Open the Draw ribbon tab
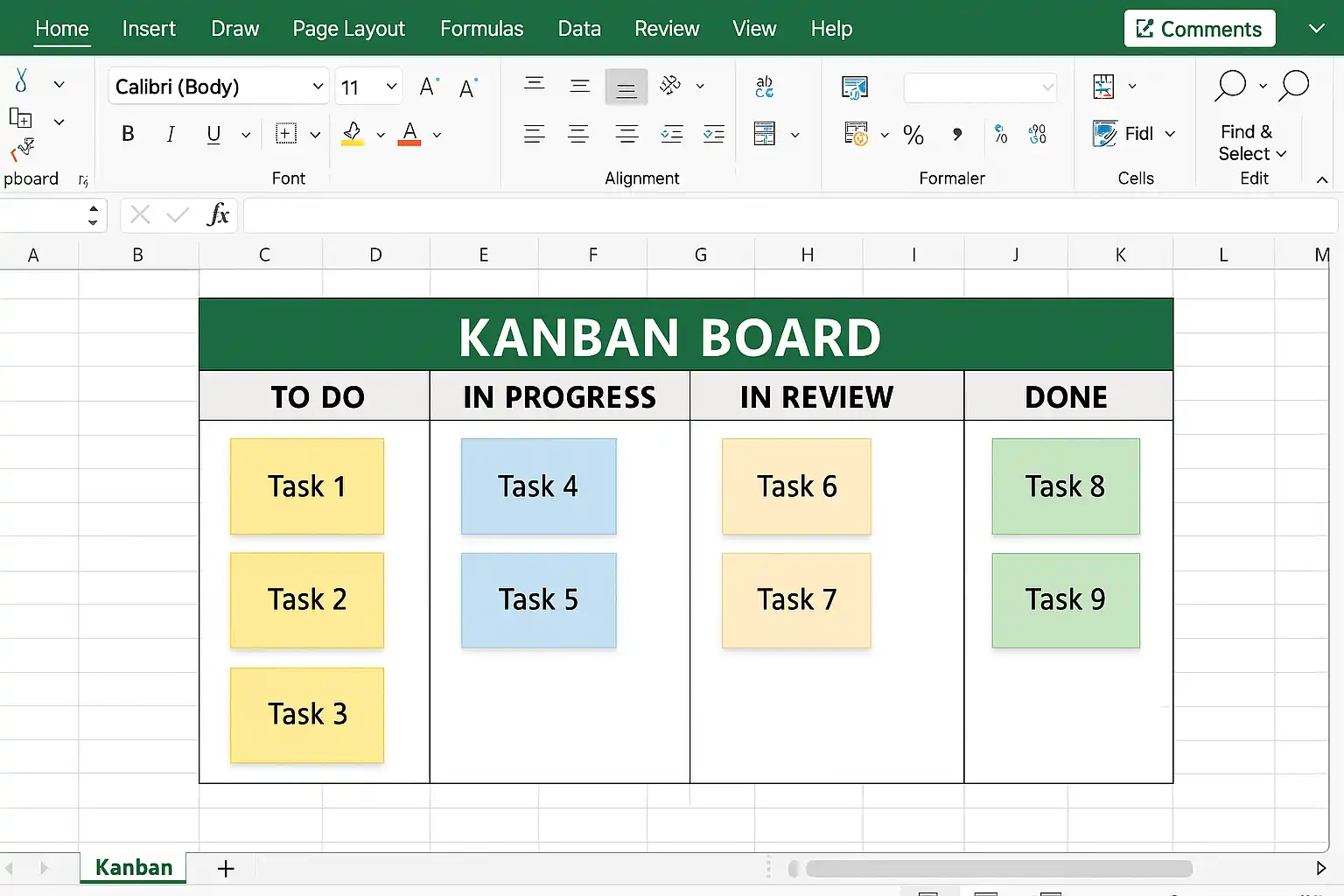Viewport: 1344px width, 896px height. [235, 29]
